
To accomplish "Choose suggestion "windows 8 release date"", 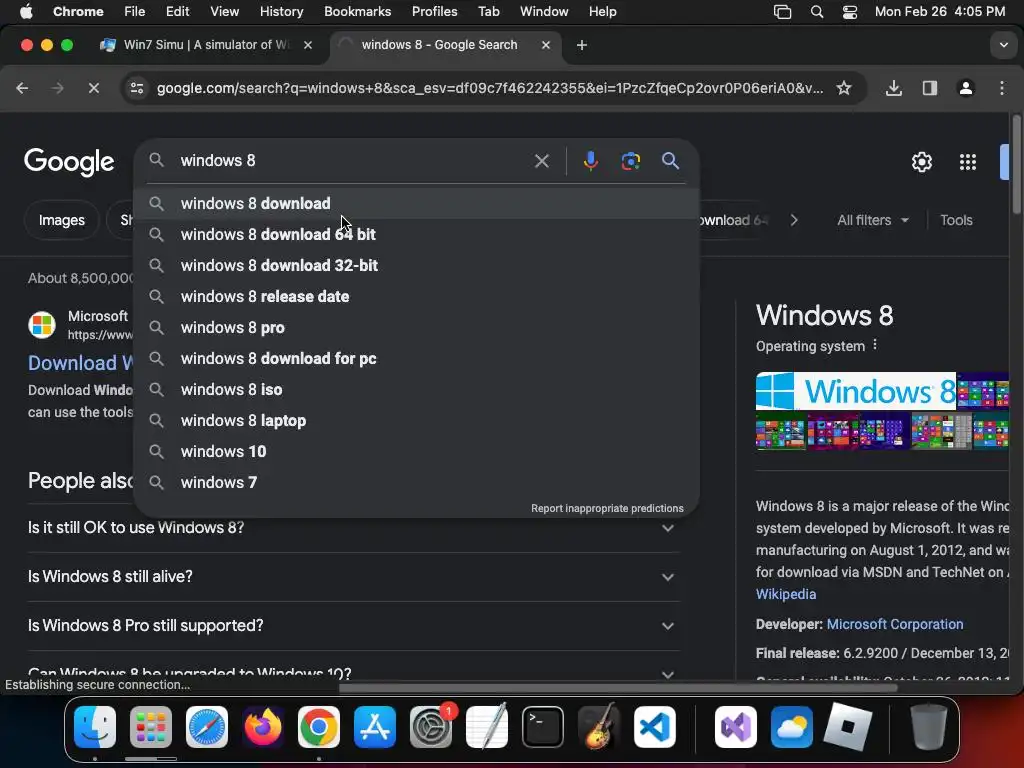I will point(417,296).
